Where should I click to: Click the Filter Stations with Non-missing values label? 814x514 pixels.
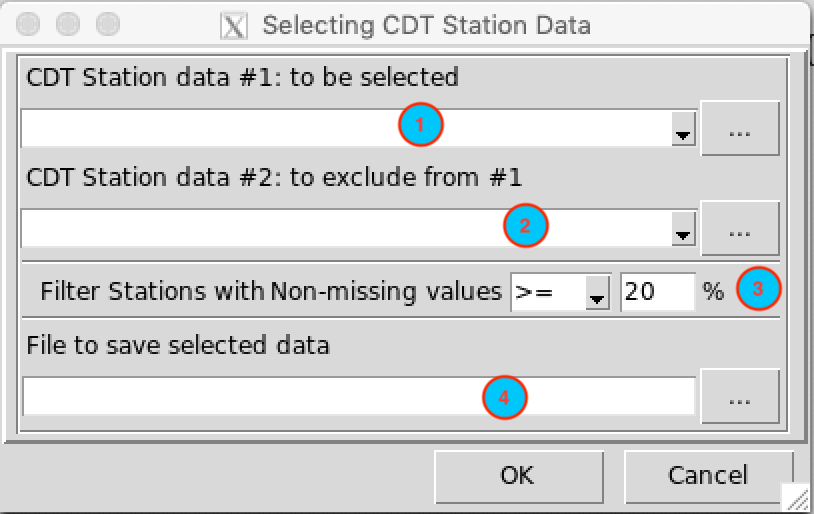pos(271,292)
